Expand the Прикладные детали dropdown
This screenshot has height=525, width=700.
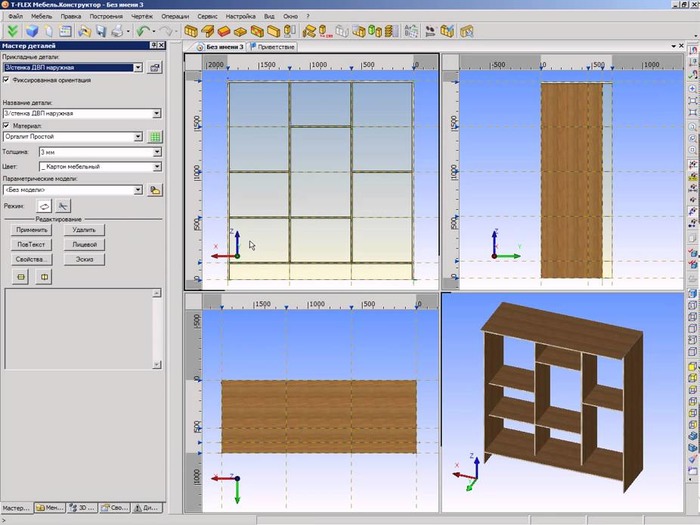[x=138, y=67]
